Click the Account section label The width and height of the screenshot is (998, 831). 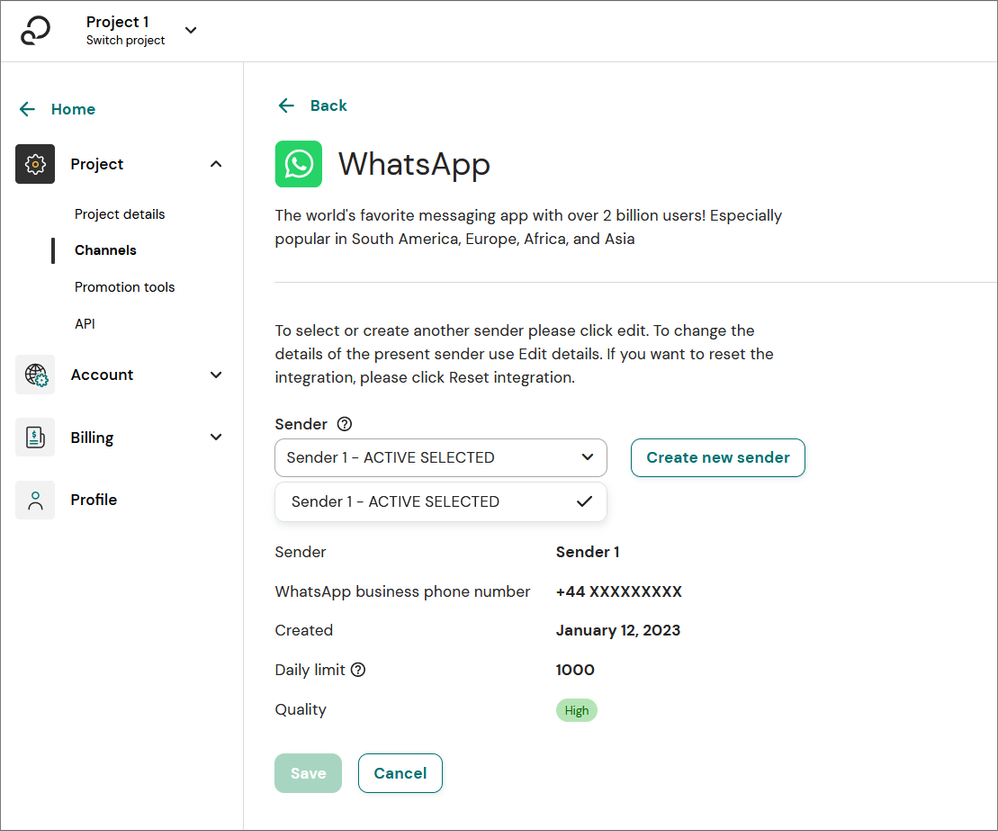coord(102,375)
